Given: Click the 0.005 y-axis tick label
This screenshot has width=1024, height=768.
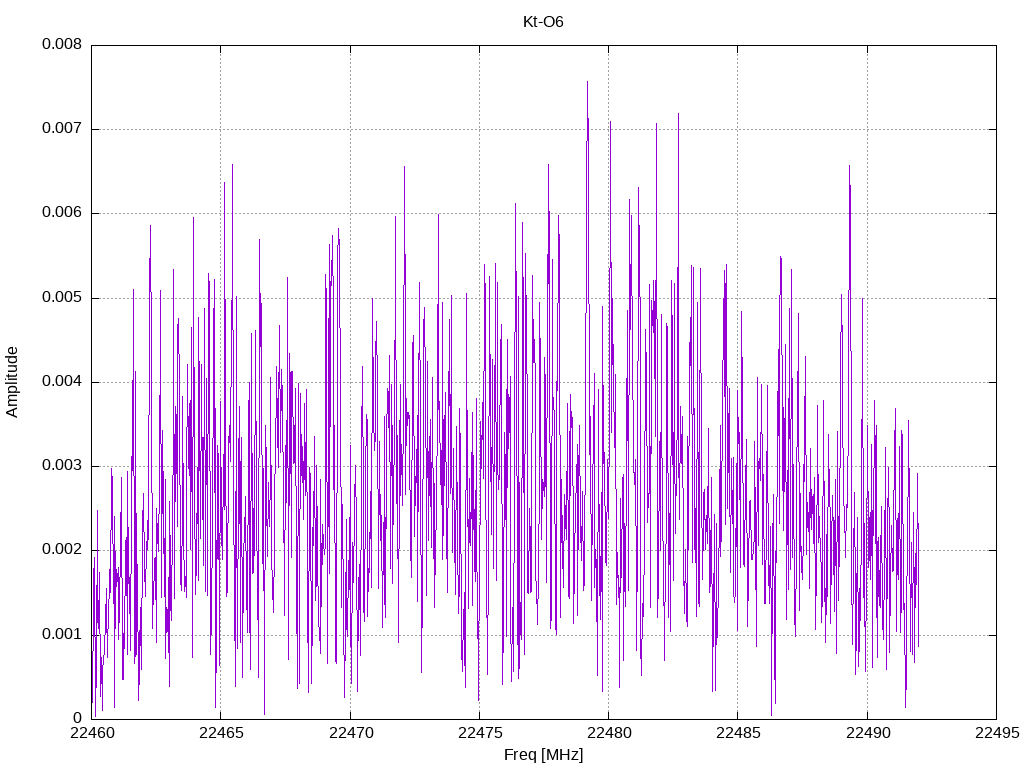Looking at the screenshot, I should [x=62, y=298].
